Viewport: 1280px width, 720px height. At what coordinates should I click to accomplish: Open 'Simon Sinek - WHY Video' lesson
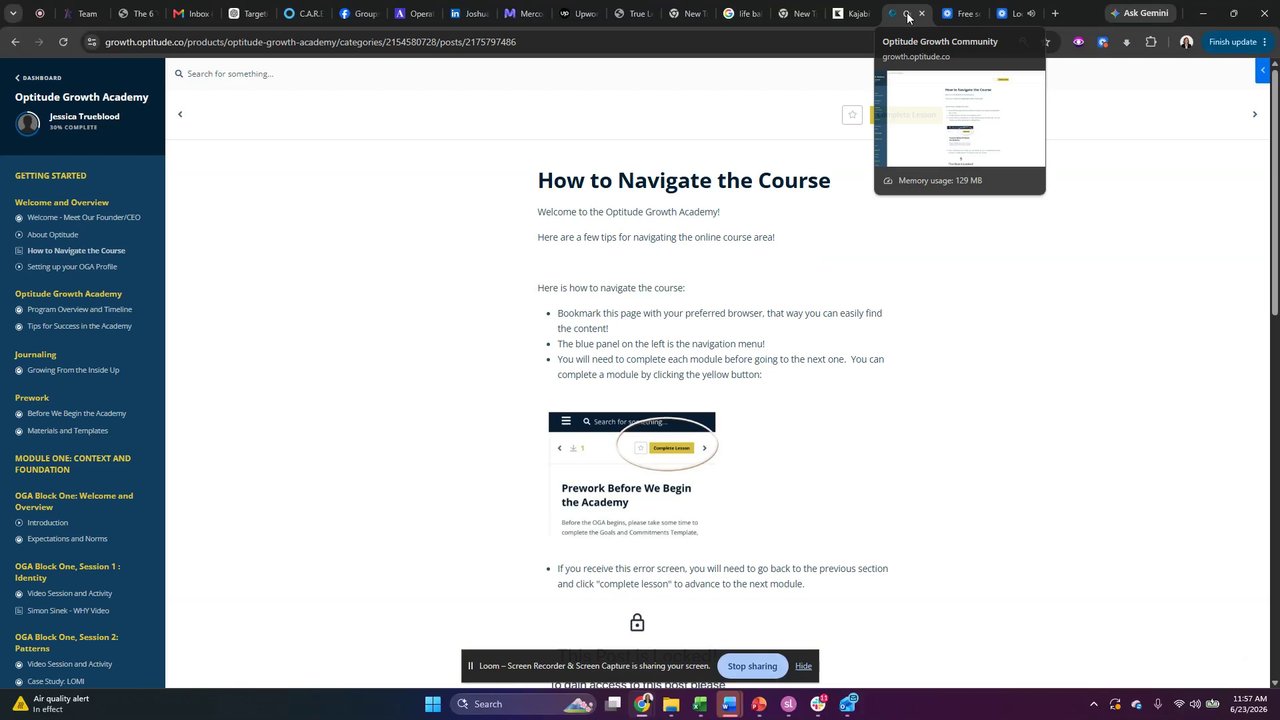tap(68, 611)
